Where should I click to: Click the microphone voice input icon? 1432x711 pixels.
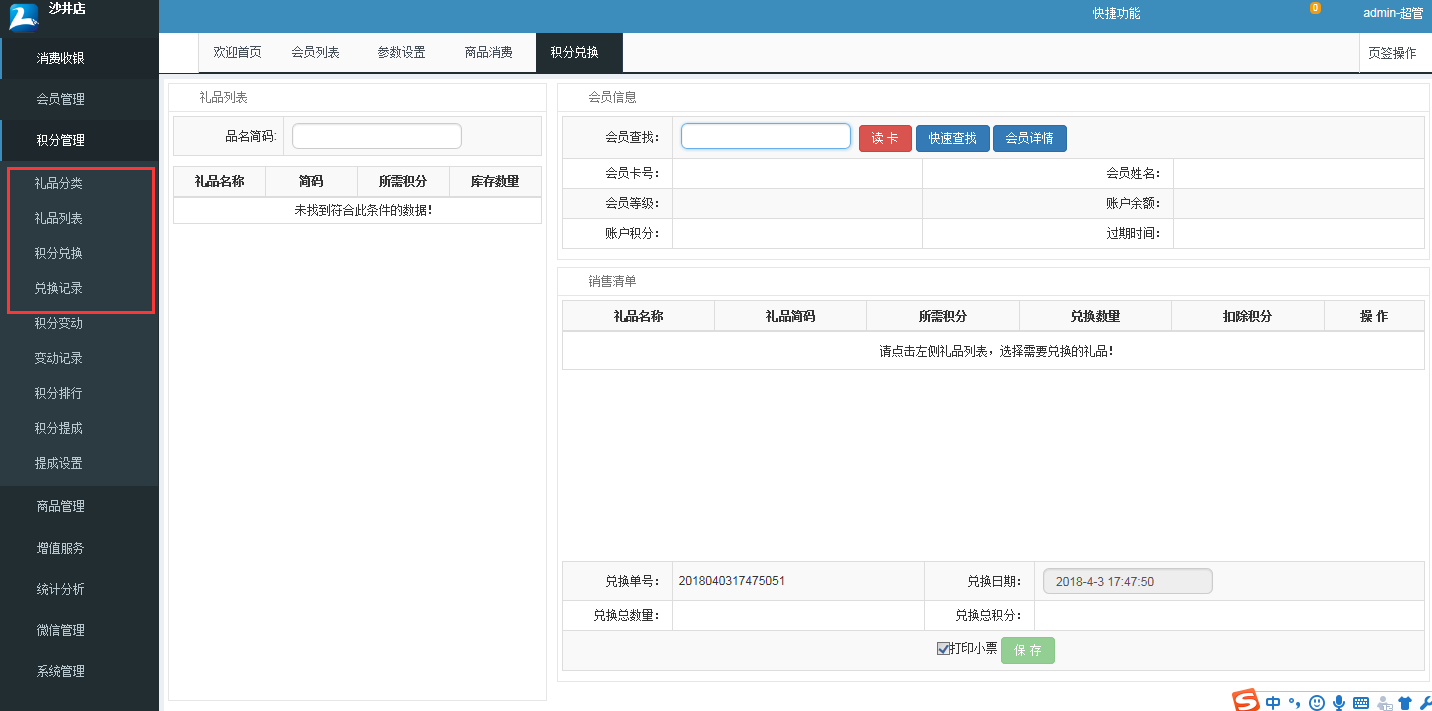[x=1339, y=703]
